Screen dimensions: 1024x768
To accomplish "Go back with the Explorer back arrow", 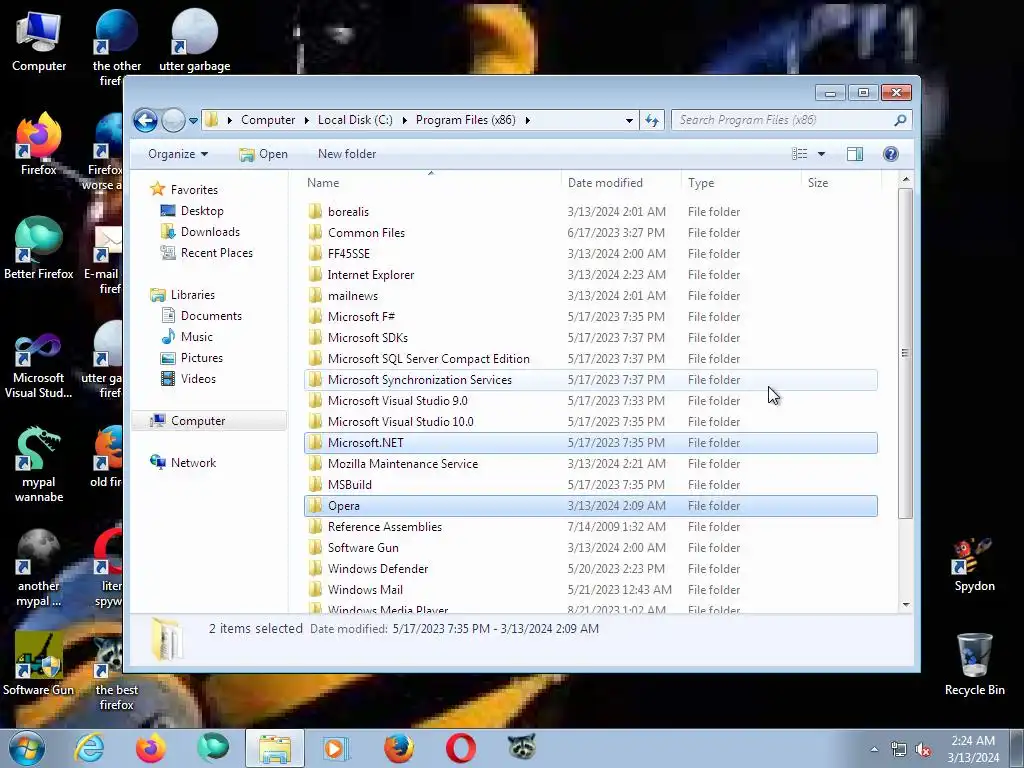I will [145, 120].
